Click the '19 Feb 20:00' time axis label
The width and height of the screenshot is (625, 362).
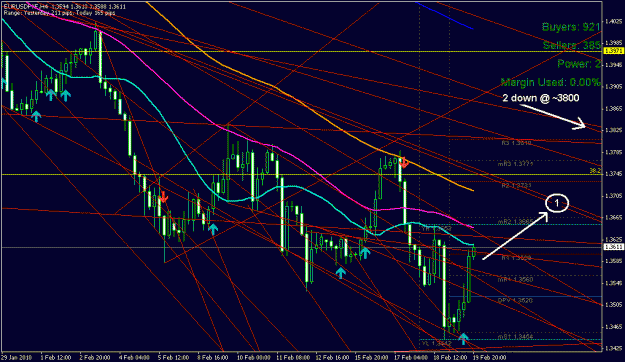click(490, 357)
